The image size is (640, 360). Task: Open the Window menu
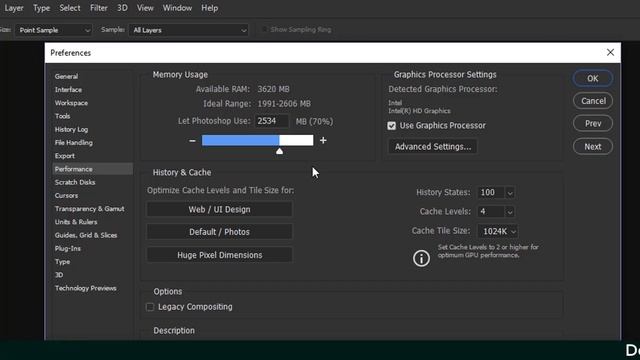177,8
